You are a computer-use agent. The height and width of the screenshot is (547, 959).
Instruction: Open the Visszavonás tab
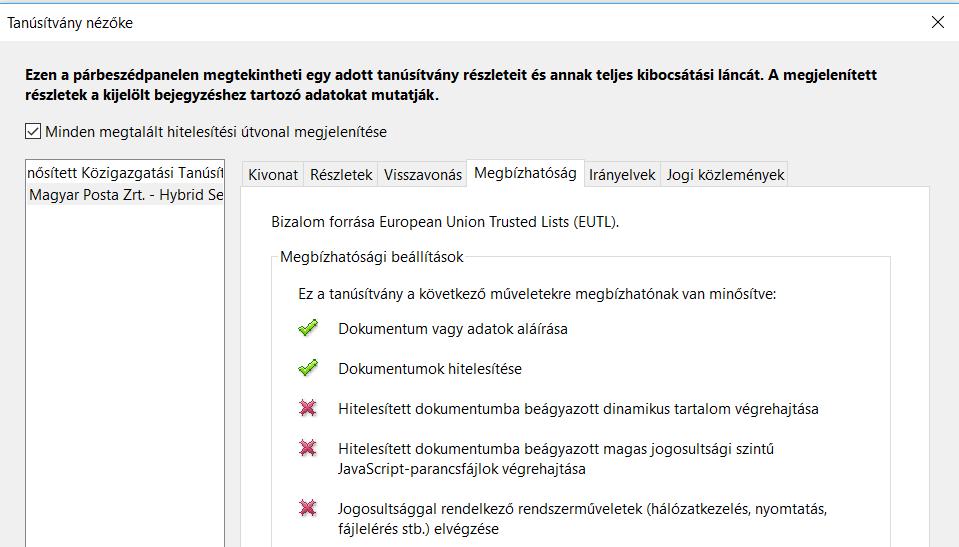click(423, 174)
